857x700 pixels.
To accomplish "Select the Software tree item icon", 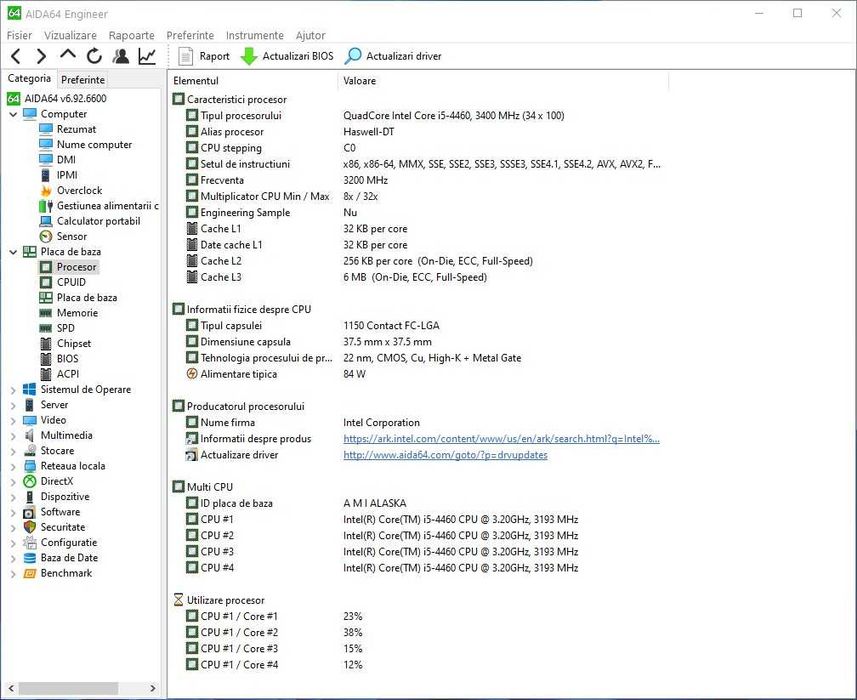I will pos(30,512).
